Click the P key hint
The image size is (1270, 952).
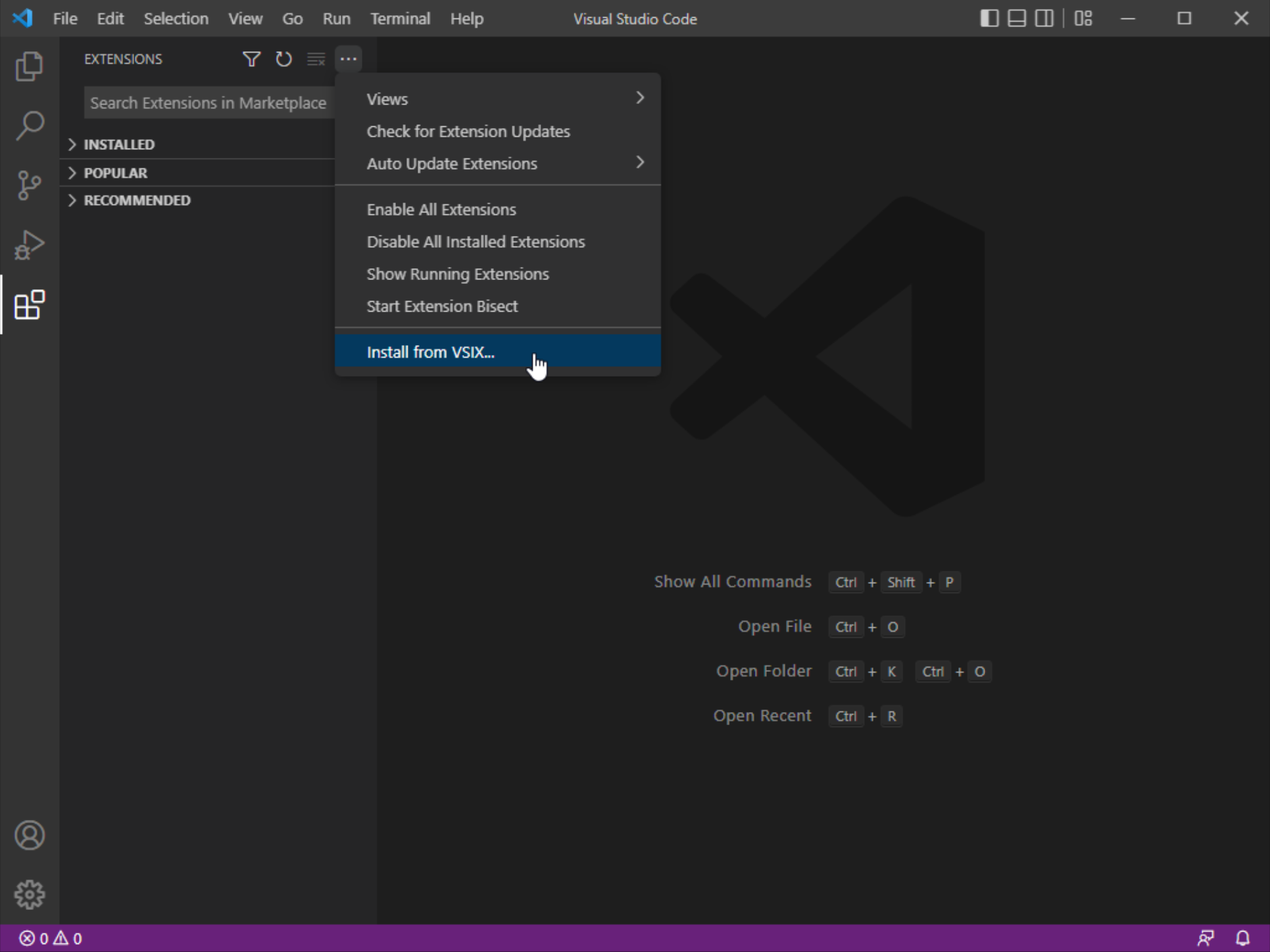(949, 582)
